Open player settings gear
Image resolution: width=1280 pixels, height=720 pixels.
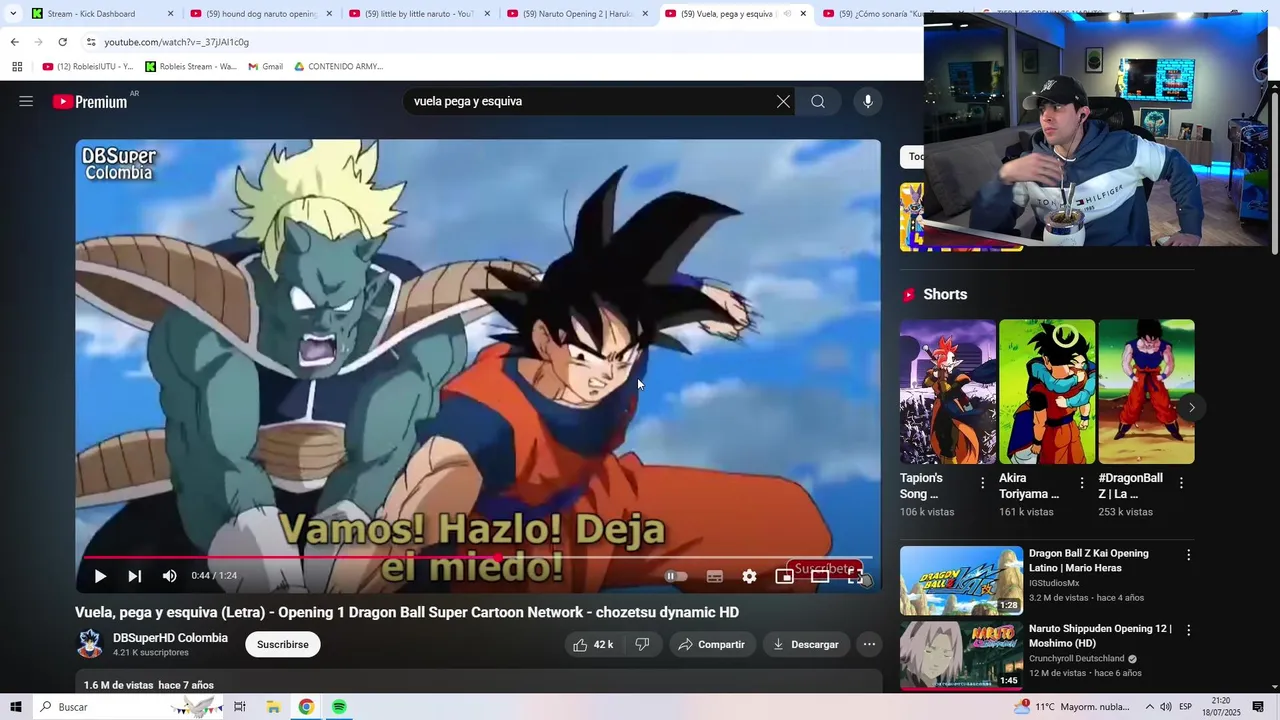click(x=749, y=576)
